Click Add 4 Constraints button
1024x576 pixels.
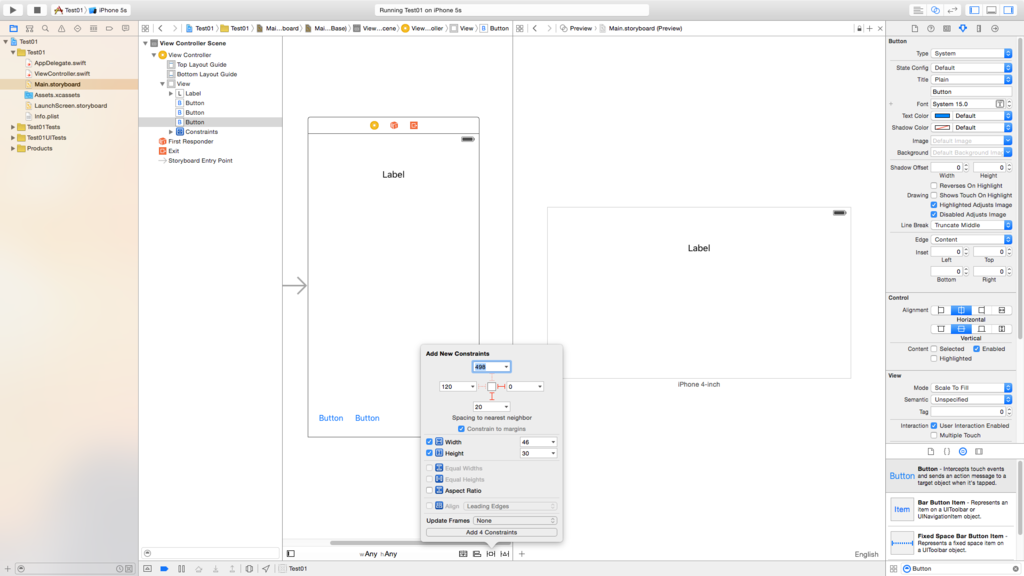point(492,532)
